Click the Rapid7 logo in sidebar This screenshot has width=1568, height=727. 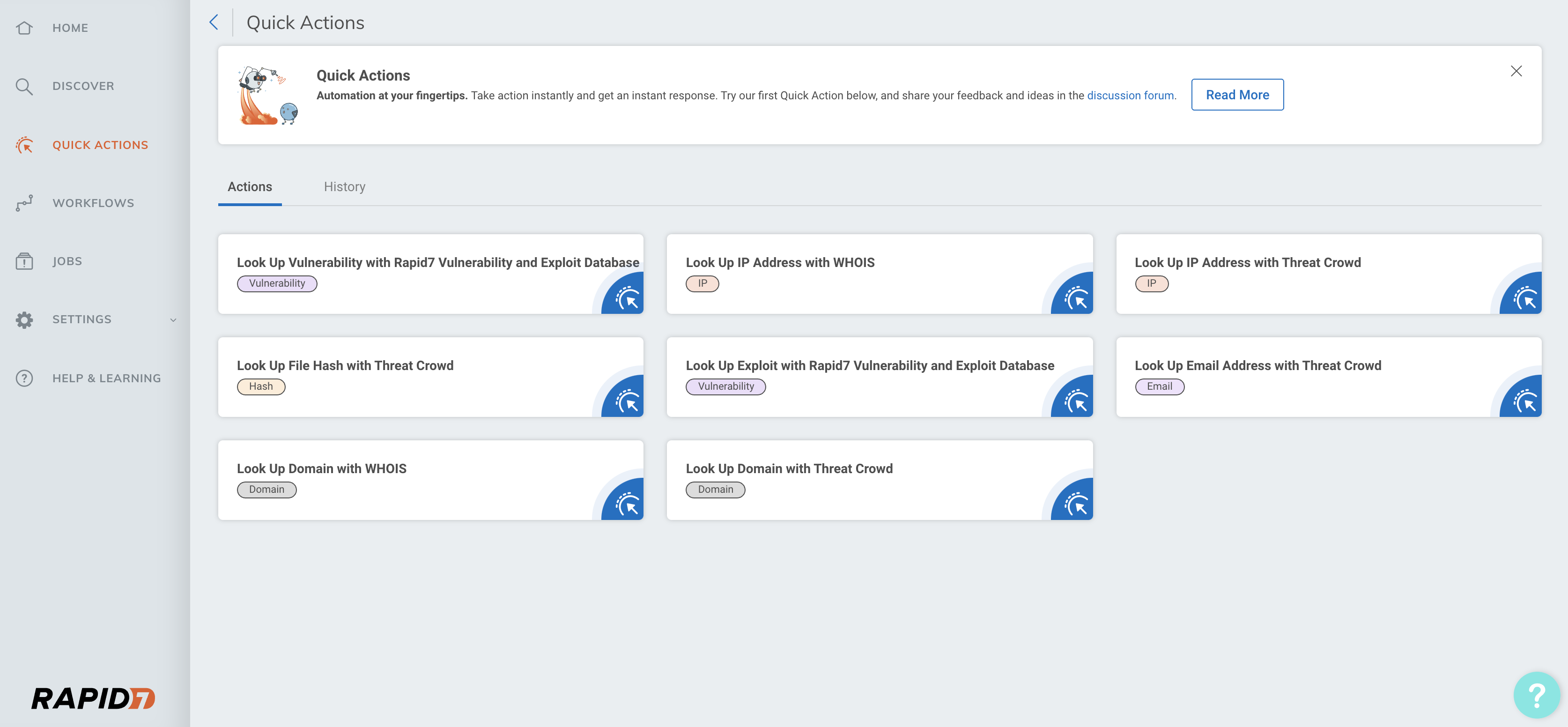(x=93, y=698)
